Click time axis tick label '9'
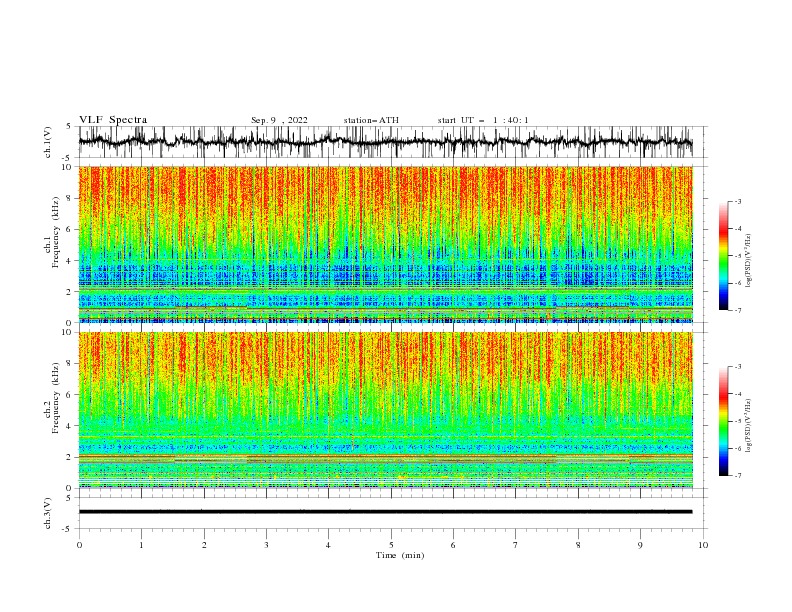This screenshot has height=612, width=792. pyautogui.click(x=640, y=545)
